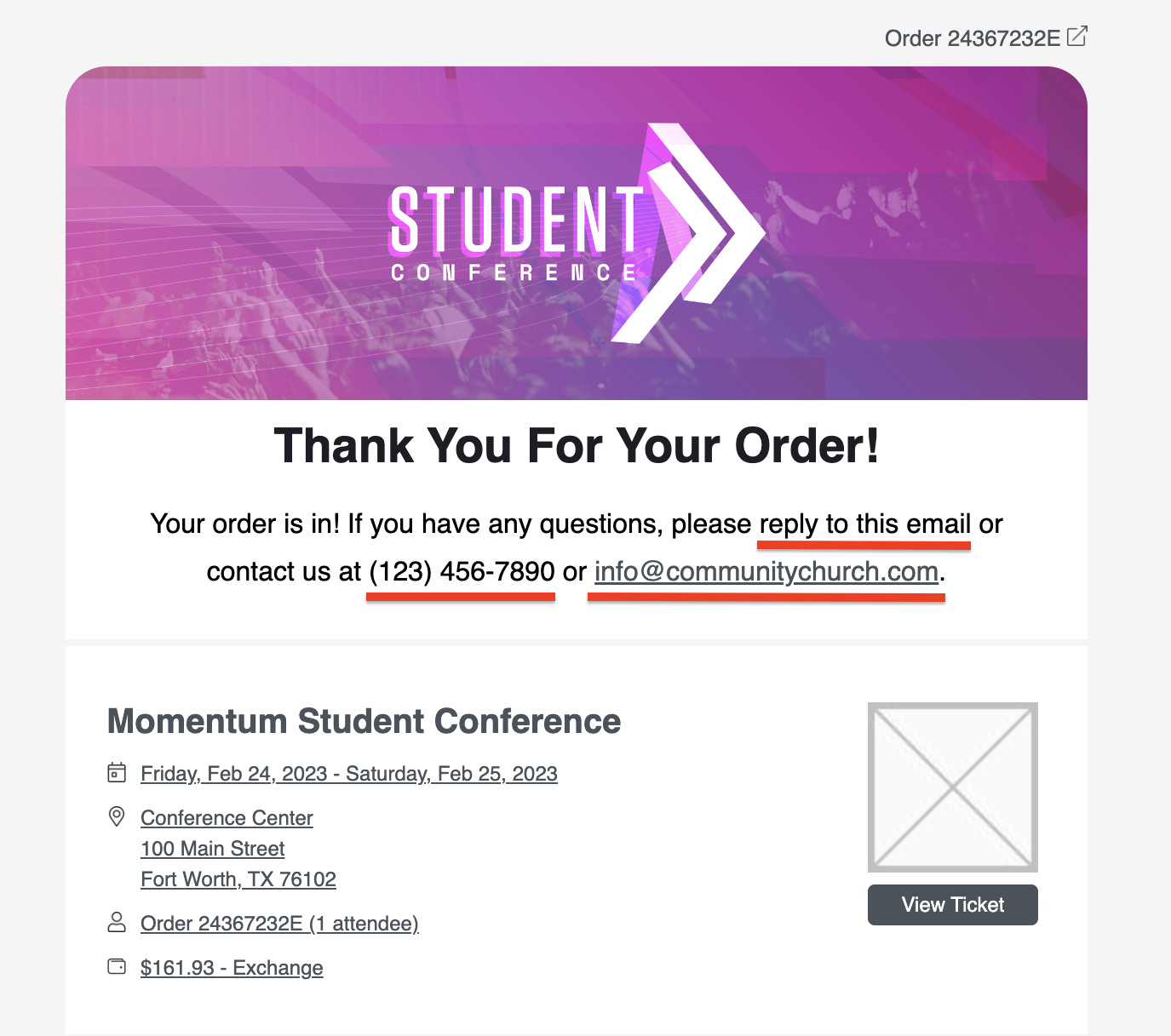Viewport: 1171px width, 1036px height.
Task: Open the Conference Center venue link
Action: (x=227, y=818)
